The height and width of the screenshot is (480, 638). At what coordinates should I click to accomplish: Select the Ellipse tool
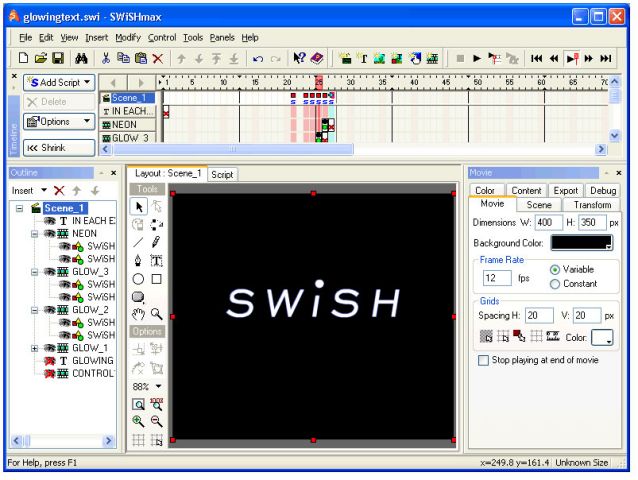click(x=138, y=279)
